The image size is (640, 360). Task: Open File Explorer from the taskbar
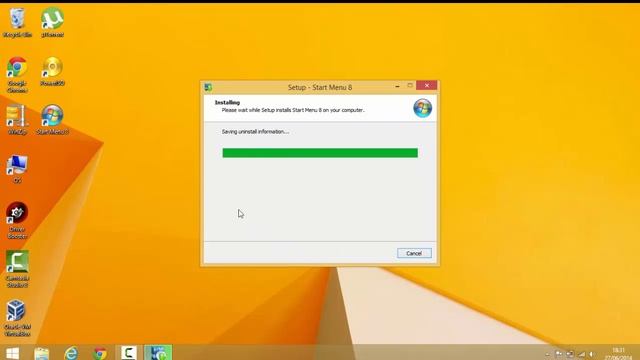pos(42,353)
